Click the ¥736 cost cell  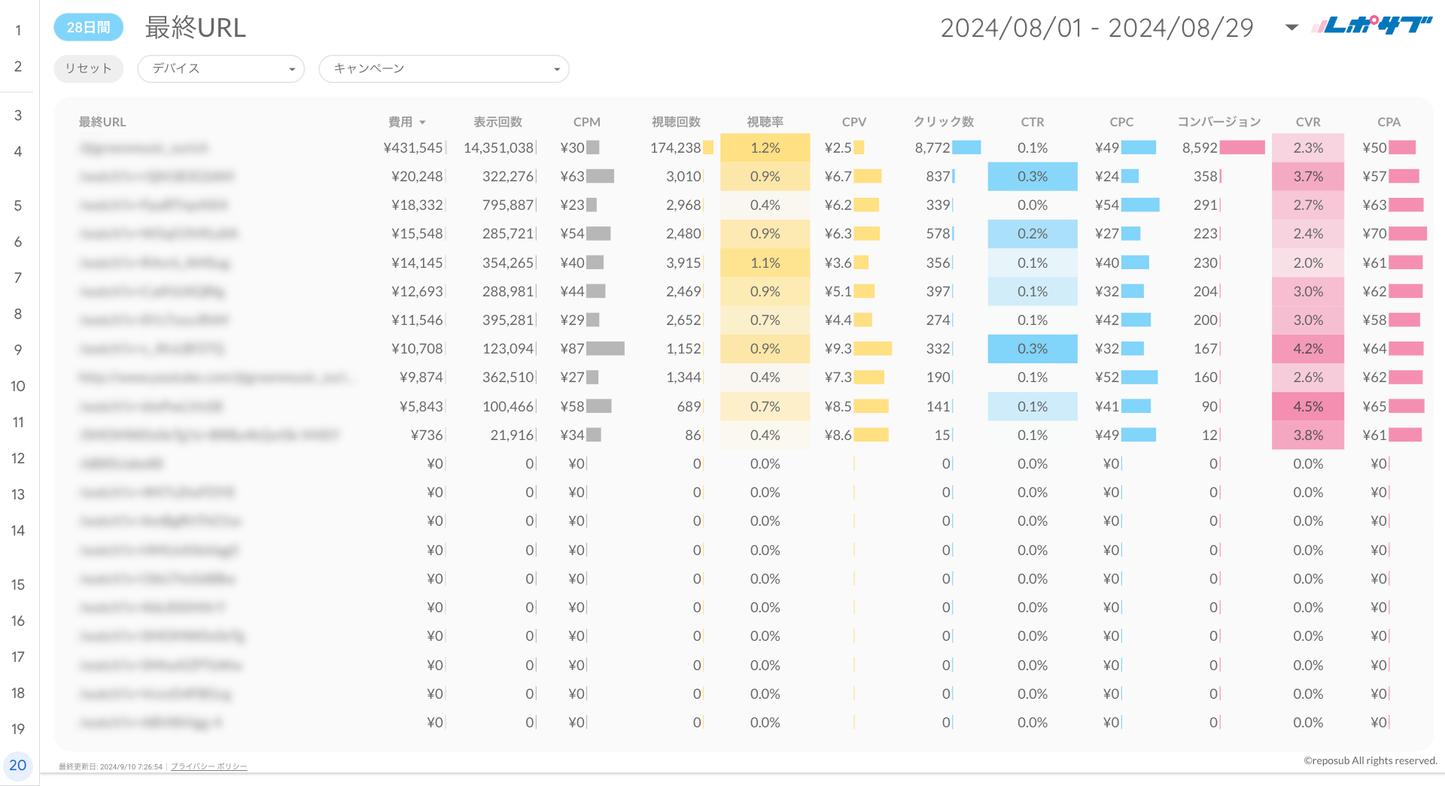click(427, 435)
